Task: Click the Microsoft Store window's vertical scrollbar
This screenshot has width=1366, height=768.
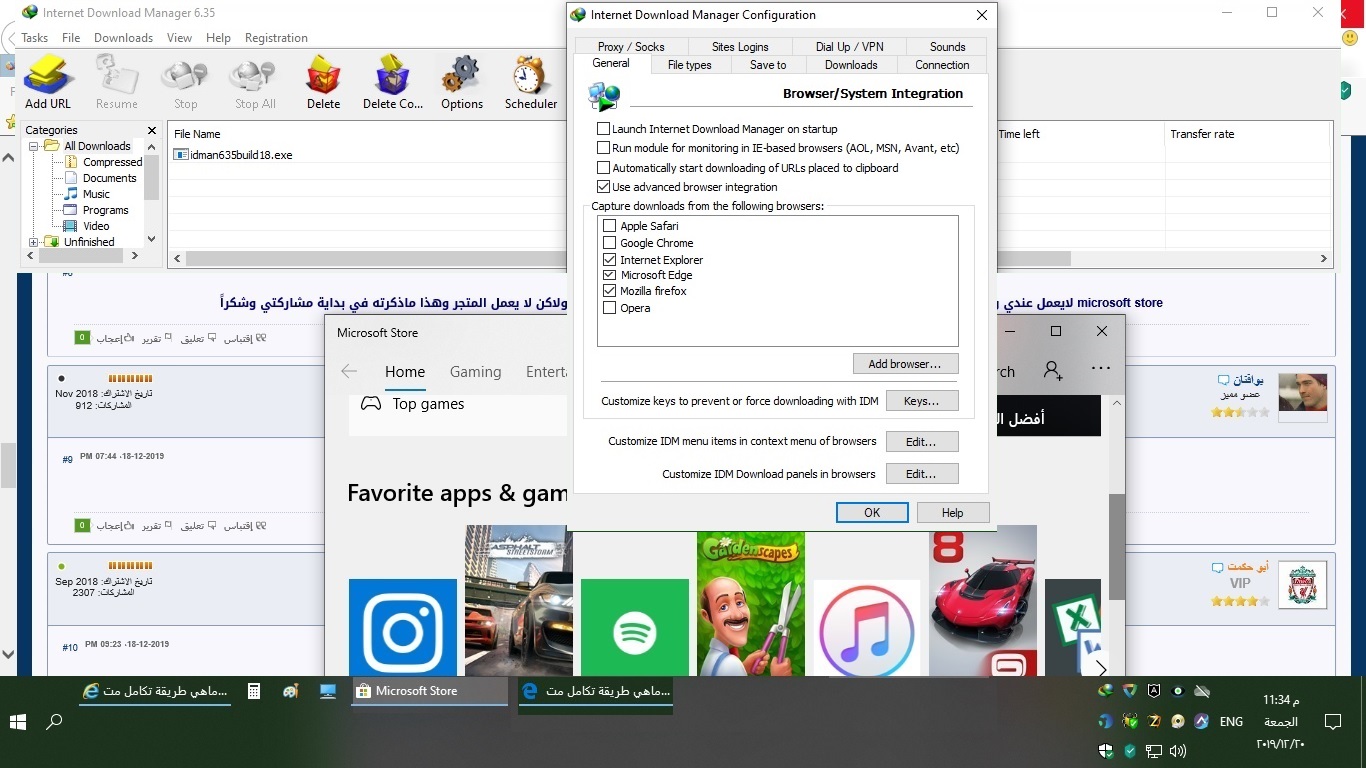Action: pyautogui.click(x=1117, y=545)
